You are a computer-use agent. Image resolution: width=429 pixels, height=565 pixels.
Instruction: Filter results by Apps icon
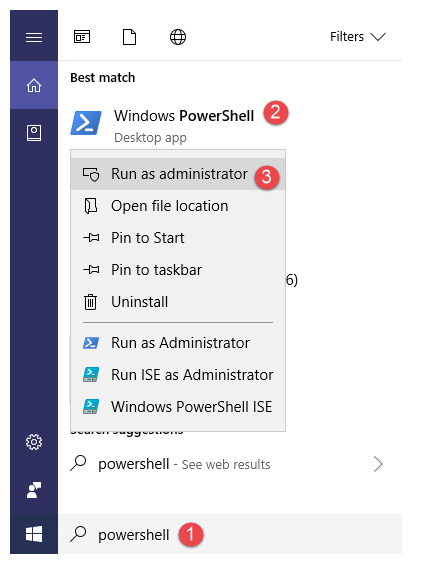(82, 37)
